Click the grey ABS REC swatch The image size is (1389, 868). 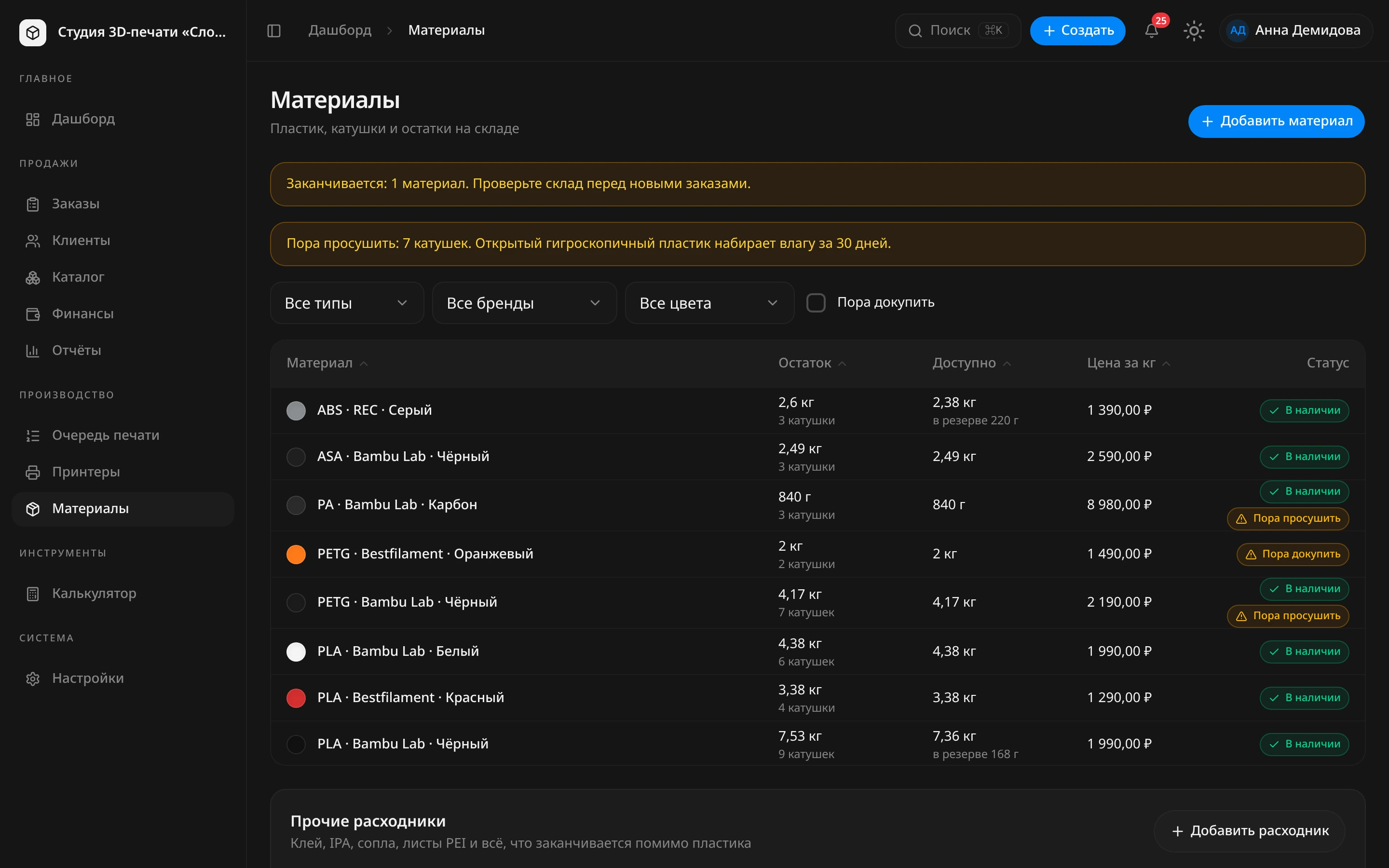coord(296,410)
